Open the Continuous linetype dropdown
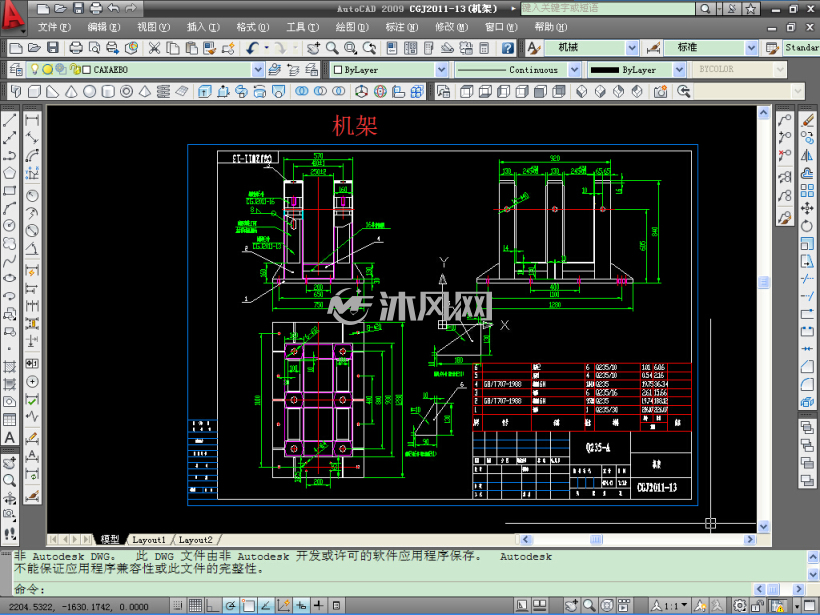 point(574,70)
